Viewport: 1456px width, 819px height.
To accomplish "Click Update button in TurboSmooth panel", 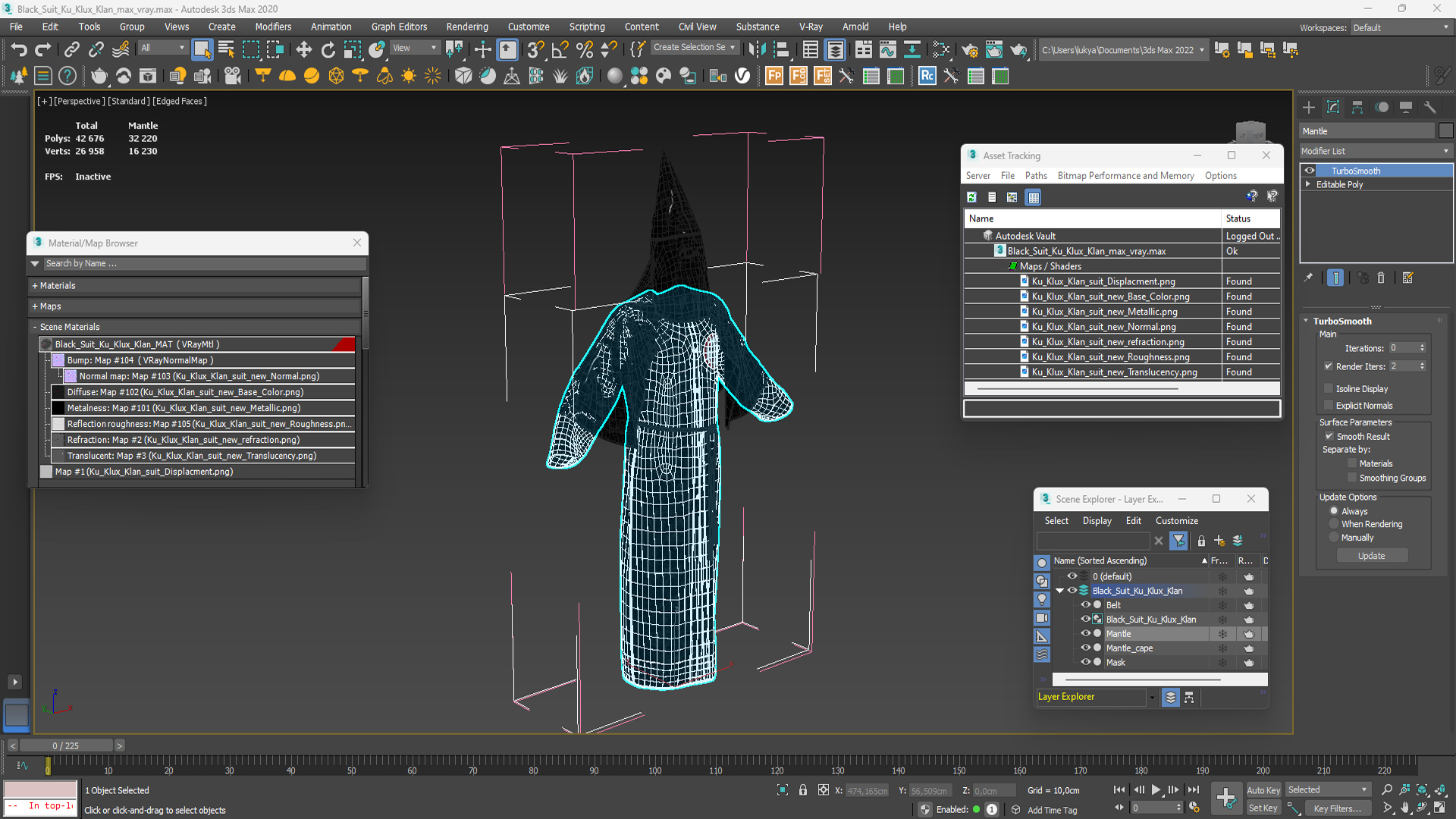I will click(x=1372, y=556).
